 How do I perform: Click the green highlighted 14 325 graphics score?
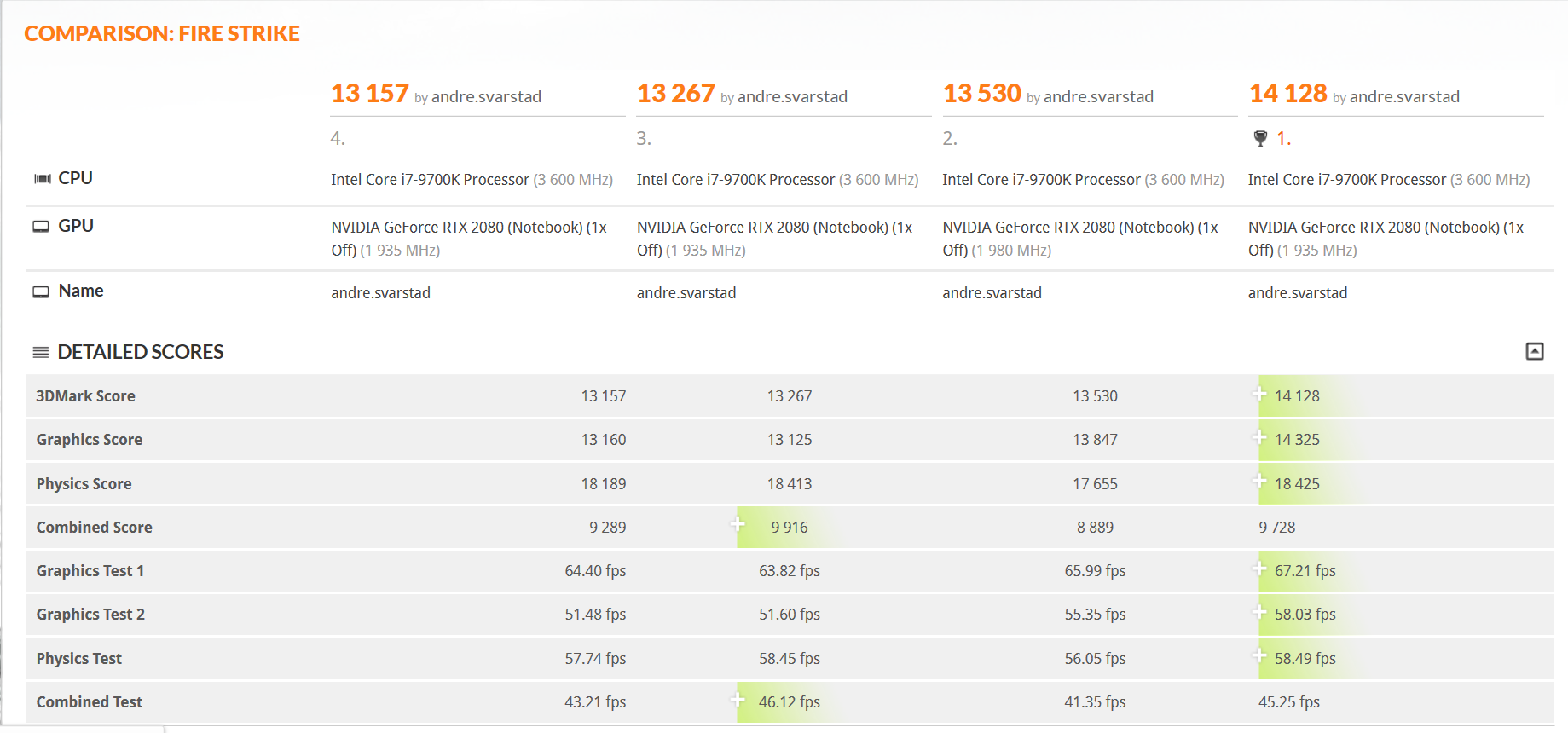[x=1297, y=440]
